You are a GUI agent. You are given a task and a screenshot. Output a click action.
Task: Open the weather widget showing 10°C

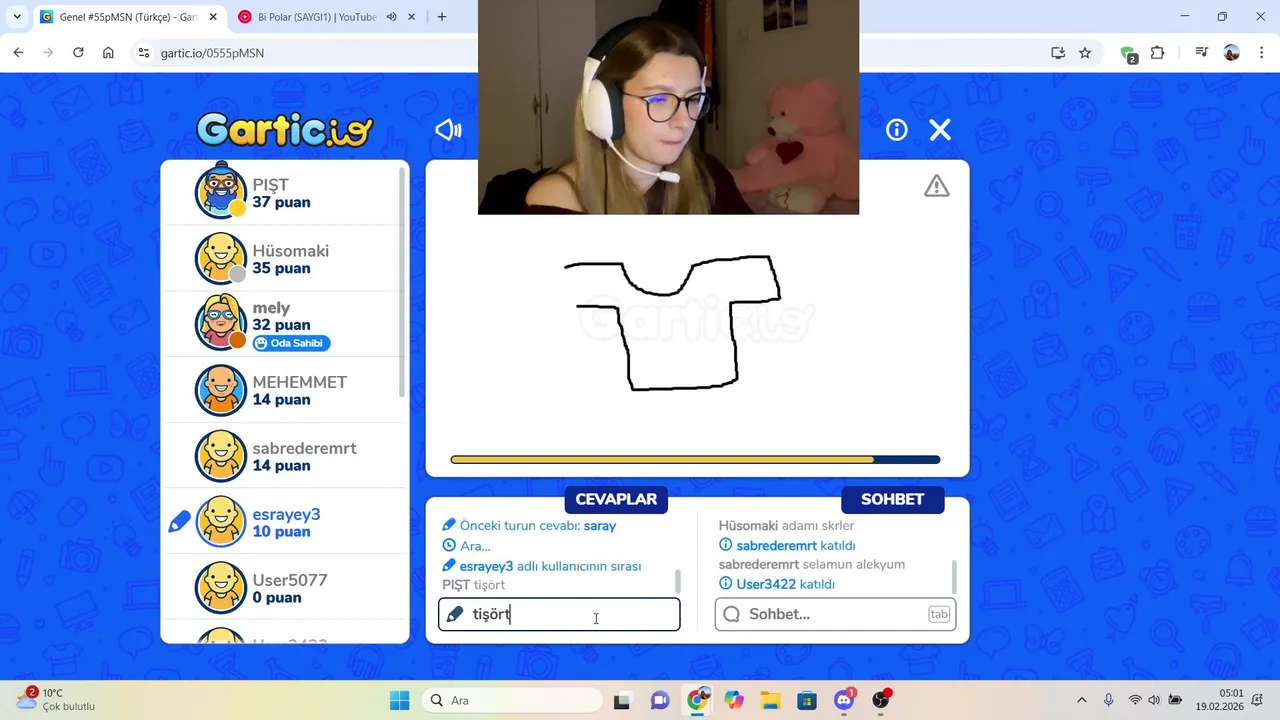57,700
